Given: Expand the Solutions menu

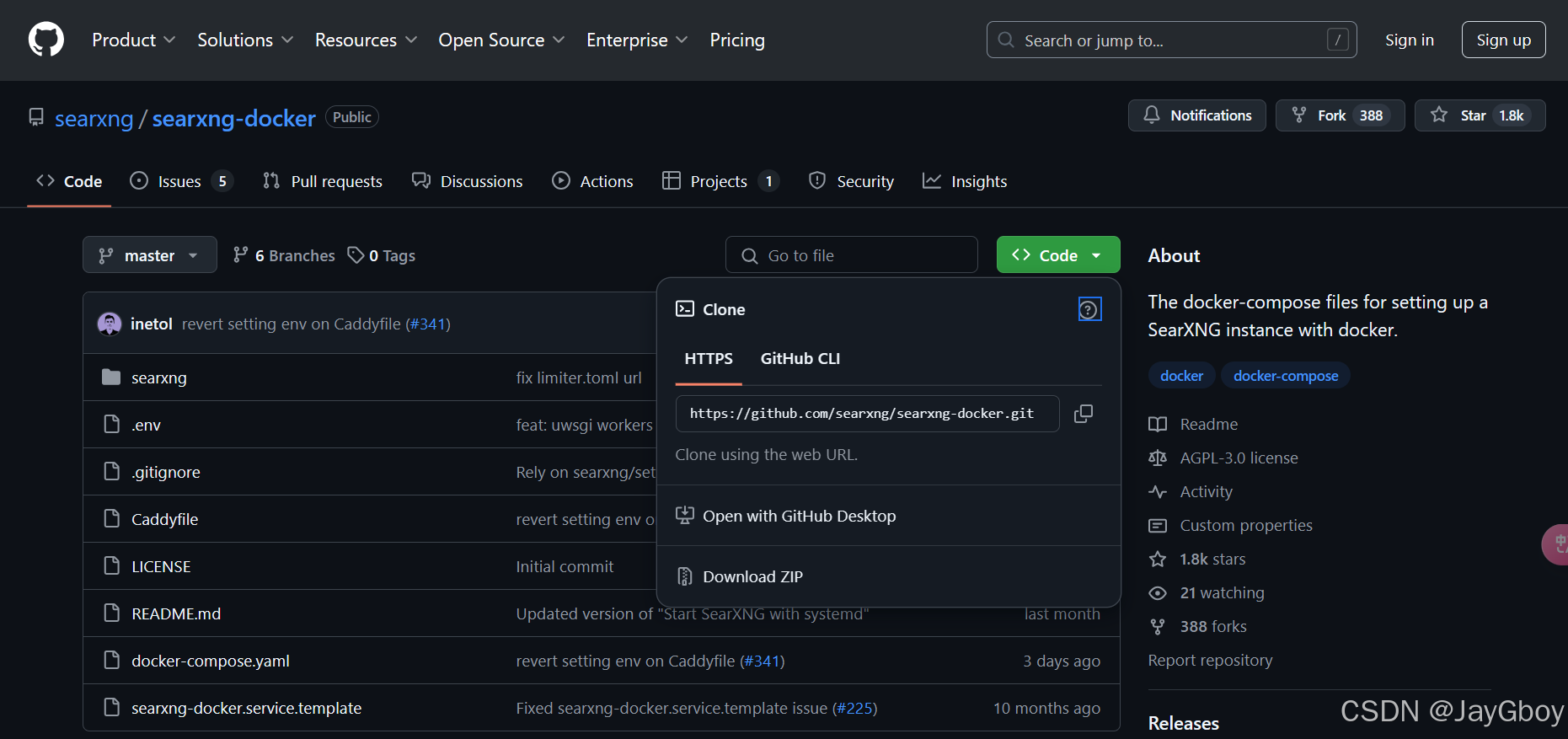Looking at the screenshot, I should 245,40.
